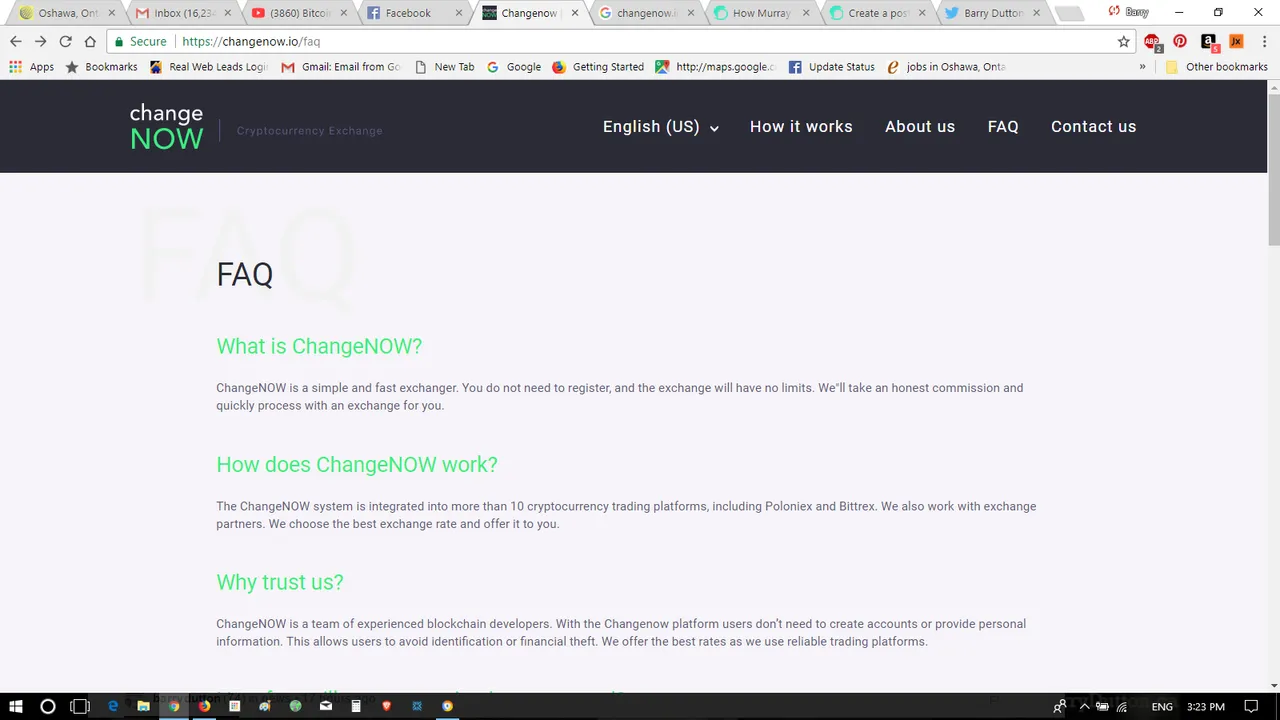This screenshot has width=1280, height=720.
Task: Open the New Tab bookmark
Action: [x=444, y=67]
